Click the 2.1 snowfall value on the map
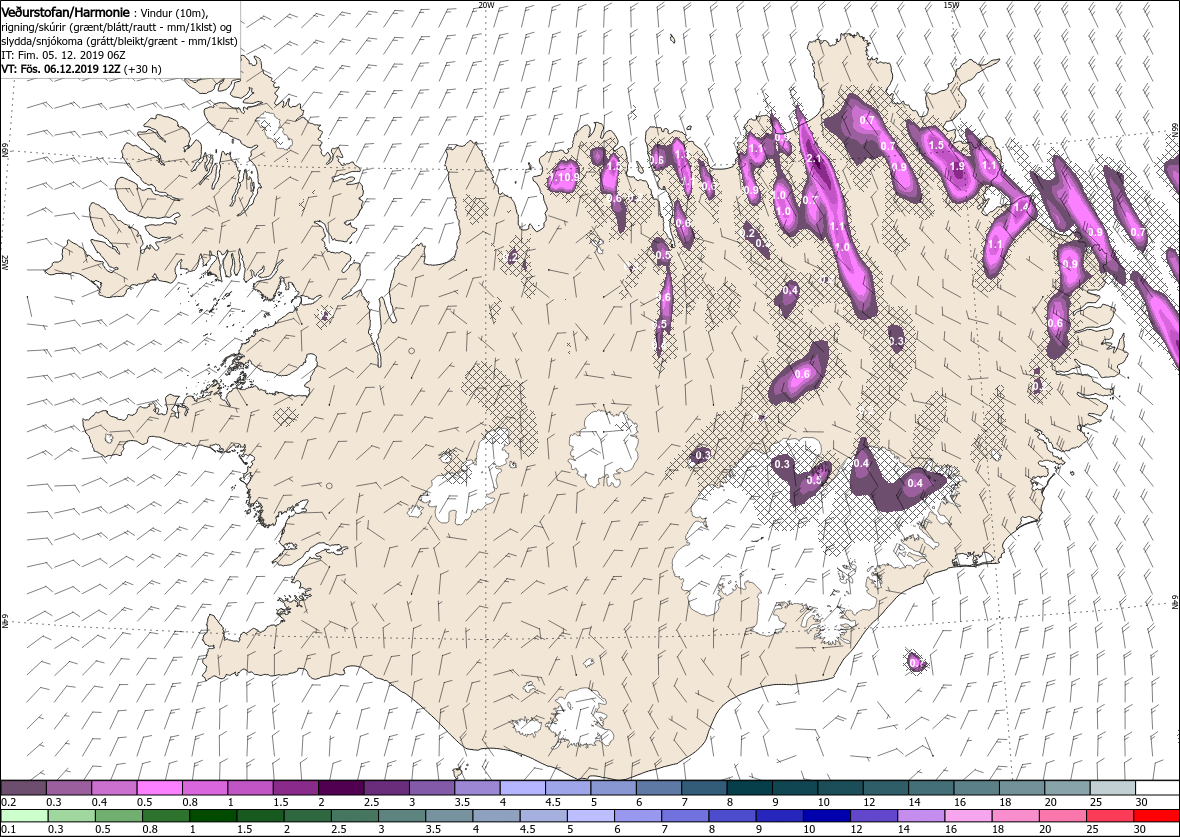The height and width of the screenshot is (837, 1180). pyautogui.click(x=814, y=159)
